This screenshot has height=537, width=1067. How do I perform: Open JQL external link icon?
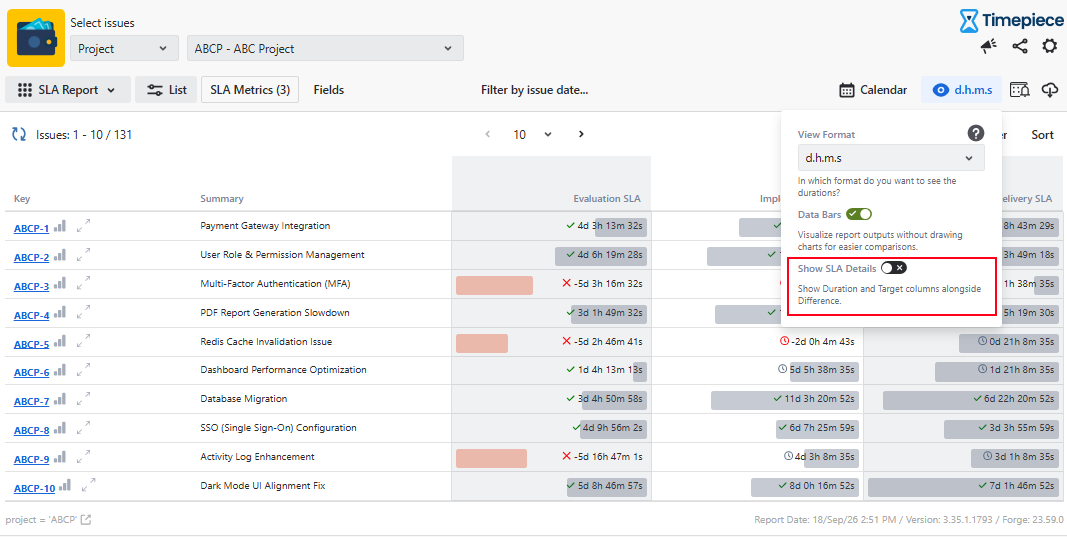point(86,520)
